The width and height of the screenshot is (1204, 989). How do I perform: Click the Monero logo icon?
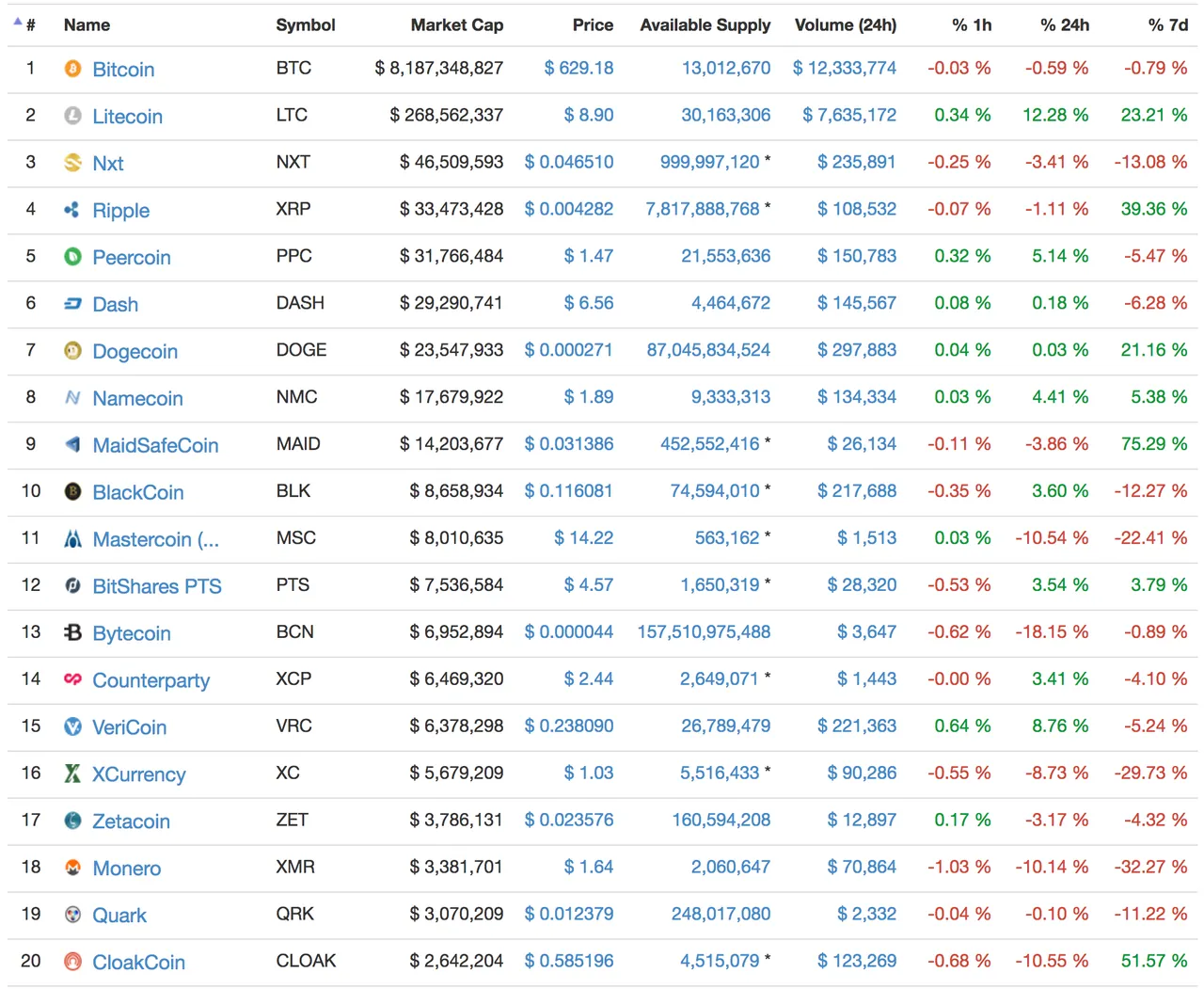[x=72, y=868]
